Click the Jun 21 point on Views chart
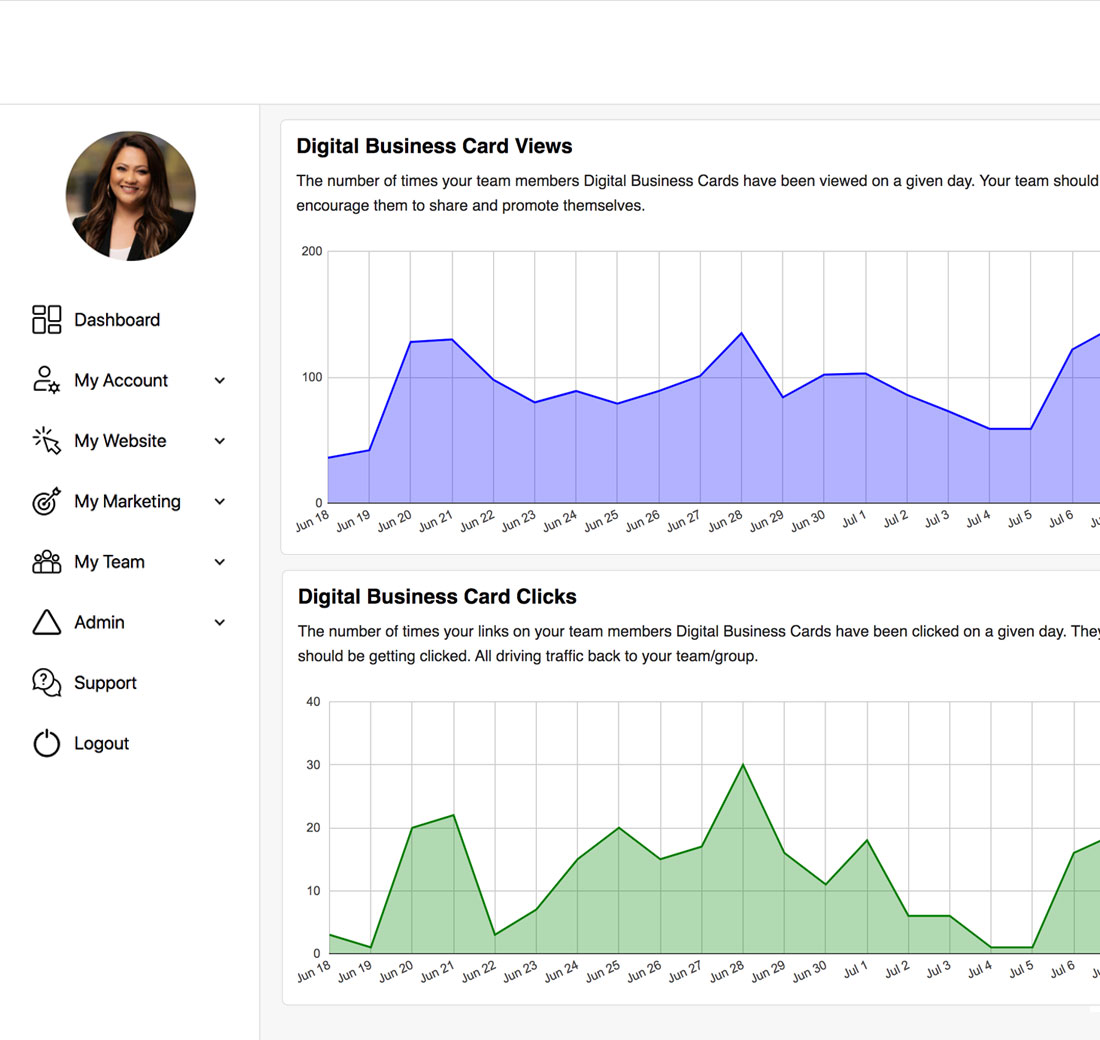 point(452,340)
